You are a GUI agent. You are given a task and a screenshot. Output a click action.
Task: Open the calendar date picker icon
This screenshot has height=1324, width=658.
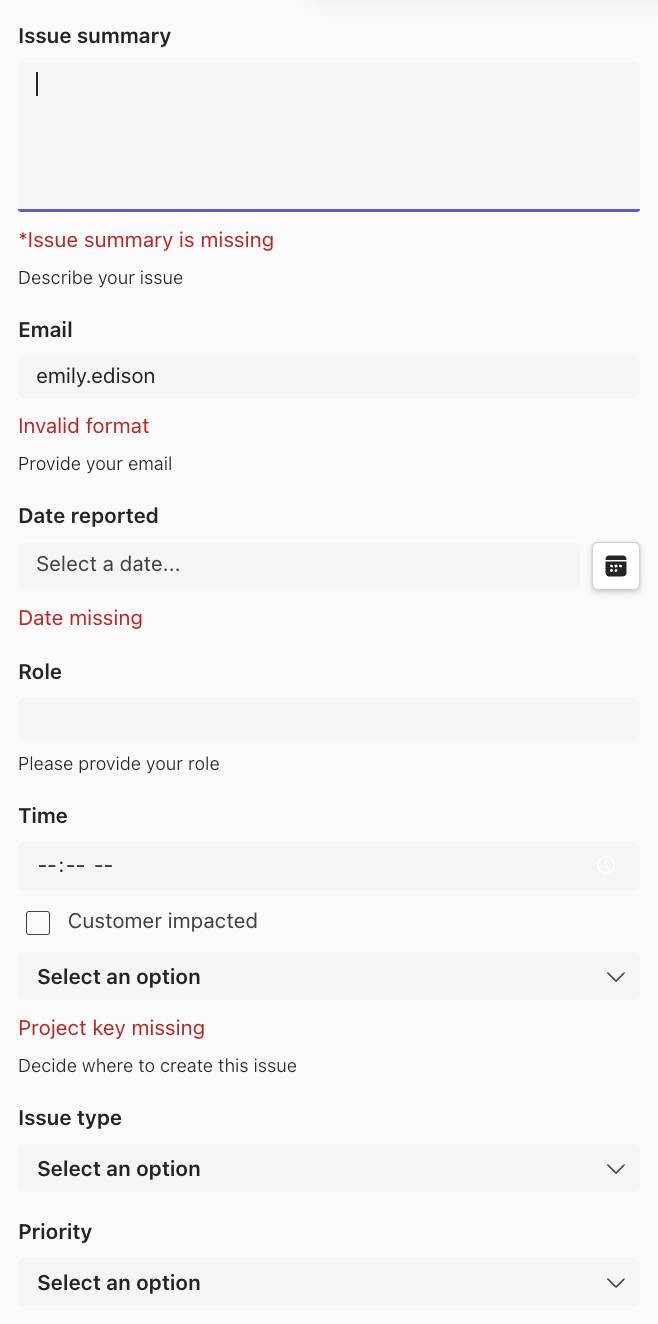615,565
